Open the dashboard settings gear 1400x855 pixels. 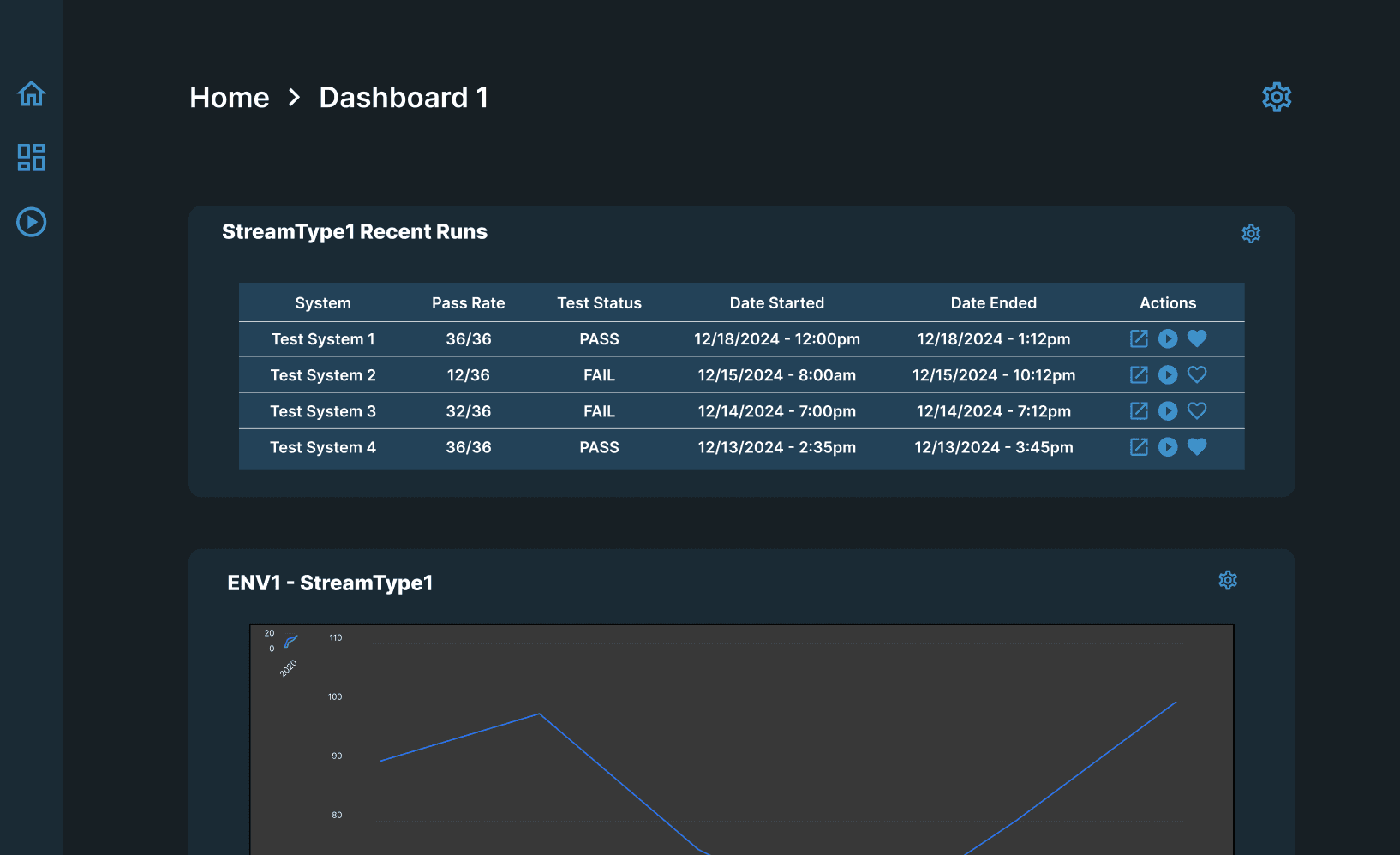coord(1276,97)
